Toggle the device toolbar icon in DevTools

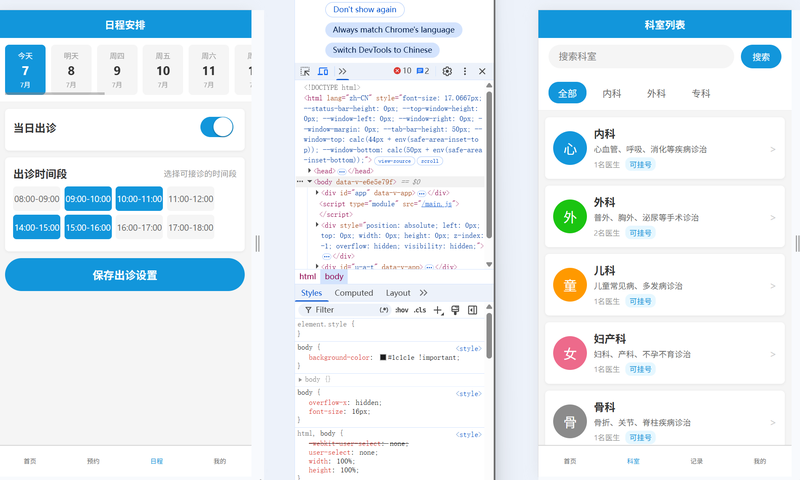[x=323, y=71]
